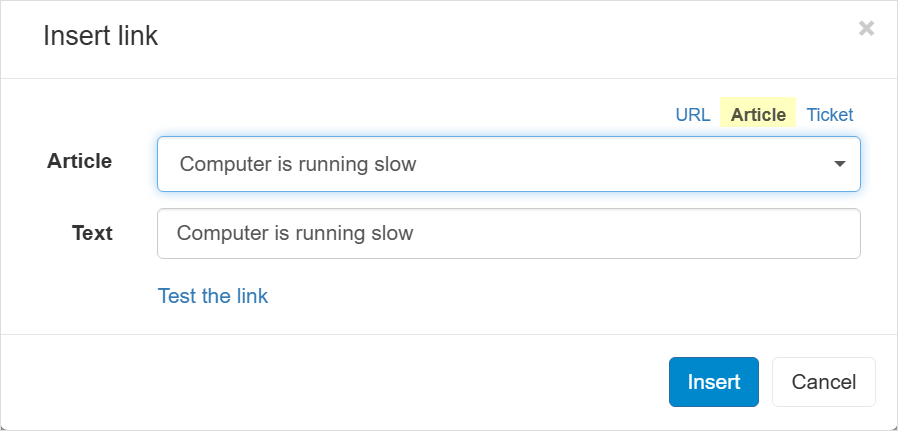Confirm with the Insert button
The width and height of the screenshot is (898, 431).
point(713,382)
